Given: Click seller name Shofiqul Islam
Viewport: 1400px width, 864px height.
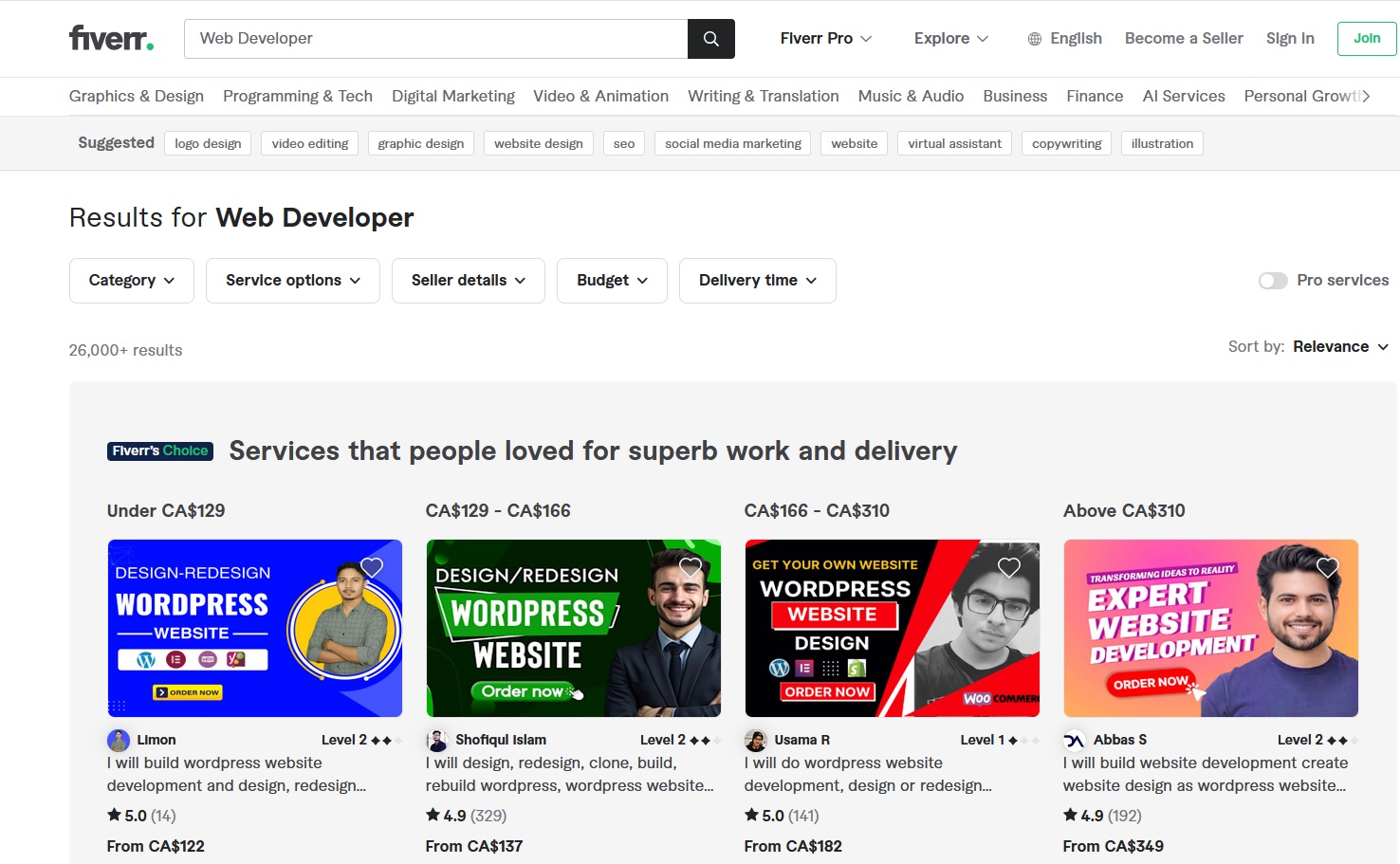Looking at the screenshot, I should pyautogui.click(x=501, y=740).
